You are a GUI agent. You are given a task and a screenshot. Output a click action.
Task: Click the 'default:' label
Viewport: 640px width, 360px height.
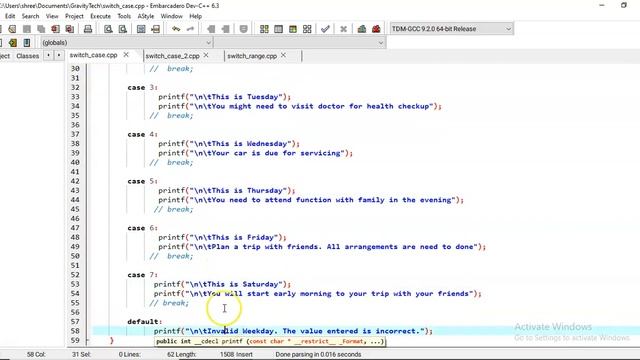click(x=144, y=322)
